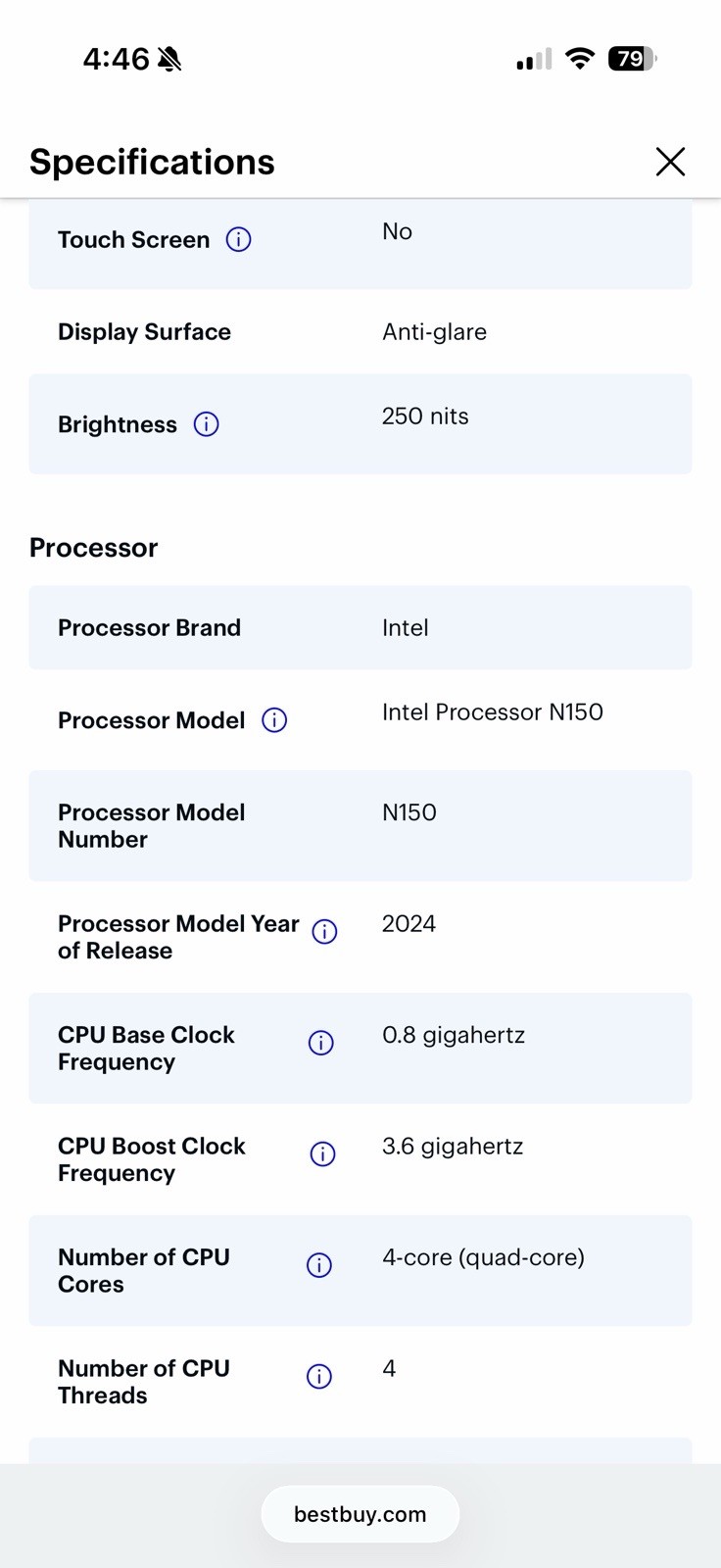Tap the Specifications title
721x1568 pixels.
coord(152,163)
